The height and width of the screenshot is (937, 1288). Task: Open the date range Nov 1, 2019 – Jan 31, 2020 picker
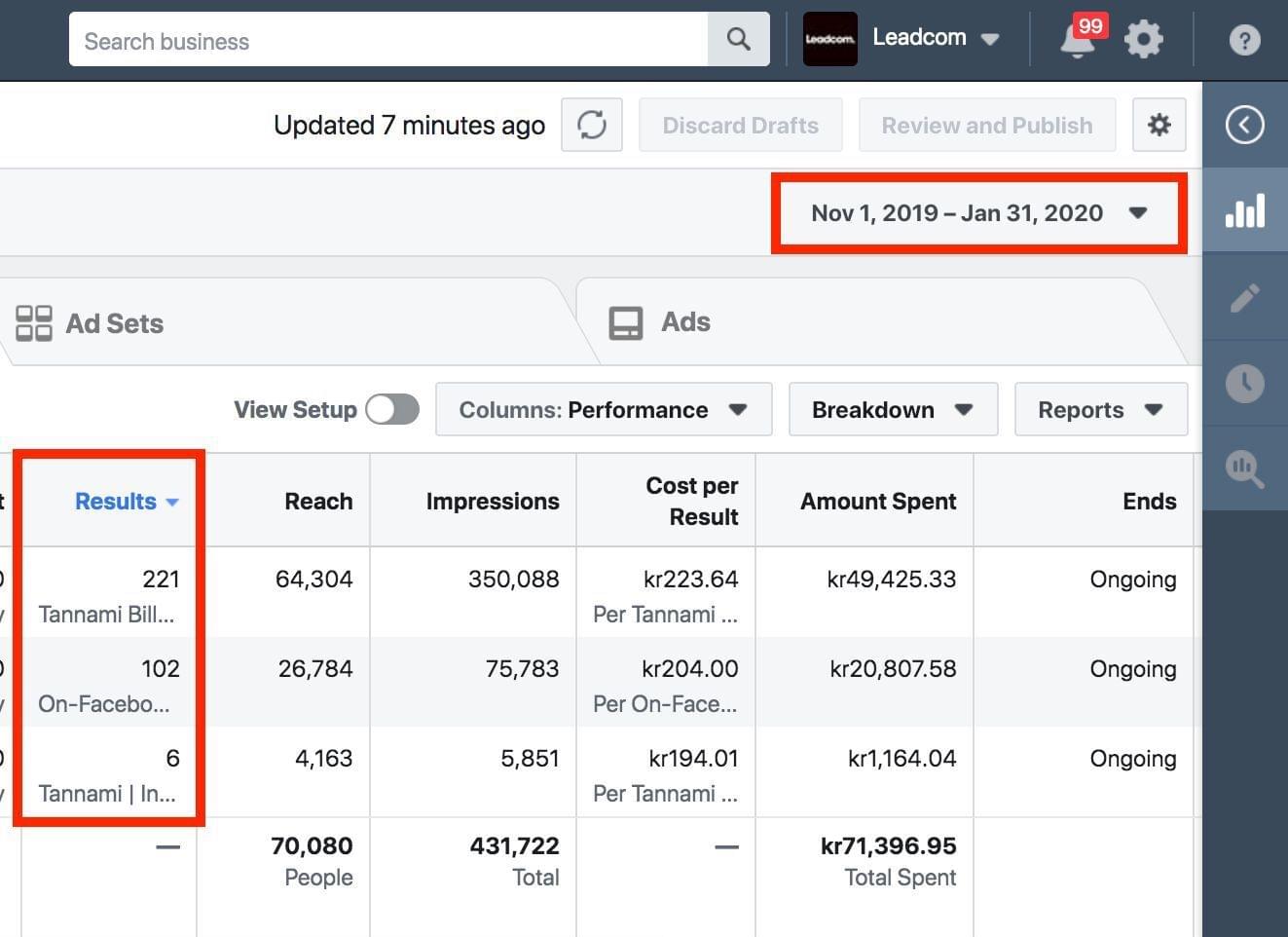pos(979,213)
